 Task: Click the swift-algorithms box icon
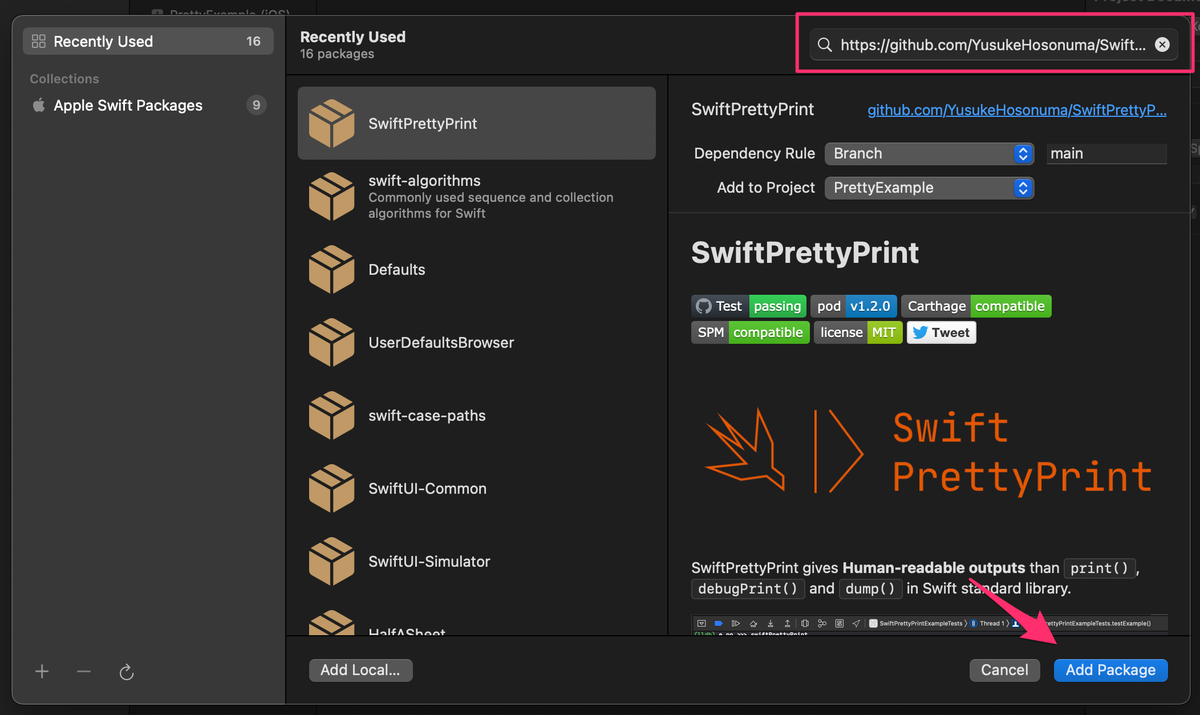tap(331, 196)
